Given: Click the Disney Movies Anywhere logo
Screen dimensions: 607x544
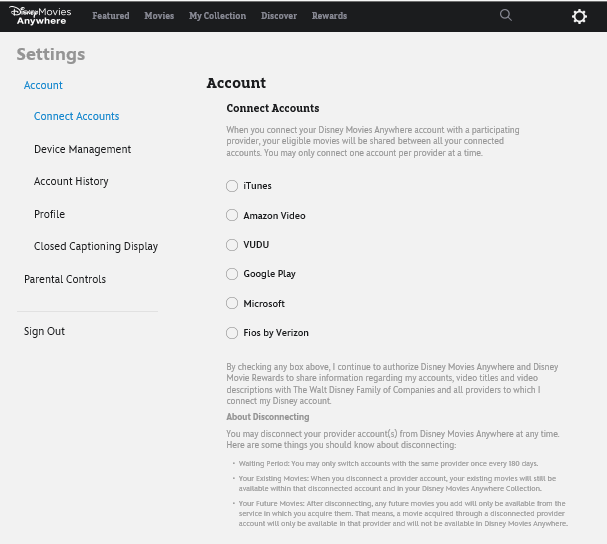Looking at the screenshot, I should 40,15.
